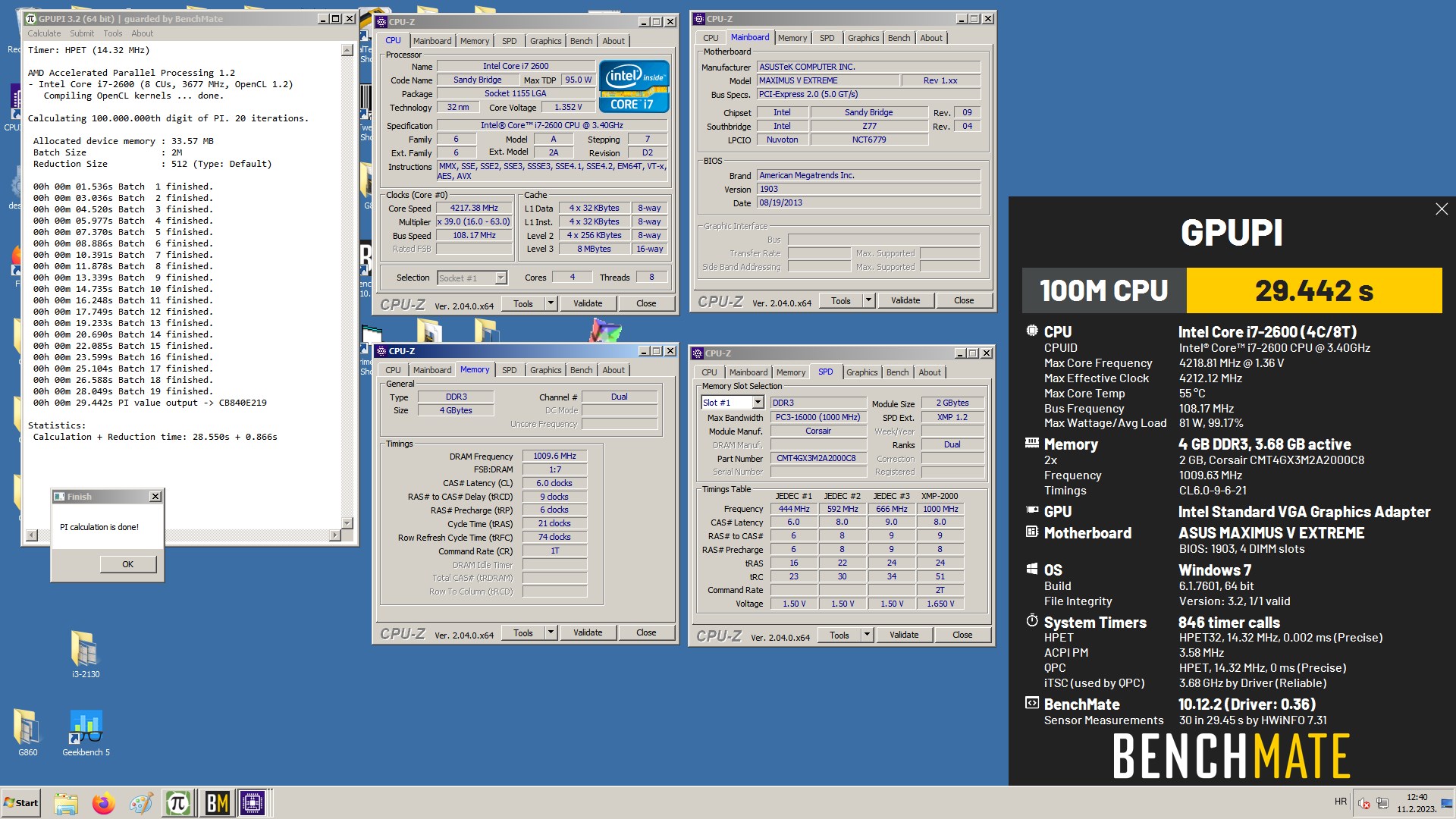Expand Tools arrow in CPU tab window
This screenshot has height=819, width=1456.
tap(551, 303)
